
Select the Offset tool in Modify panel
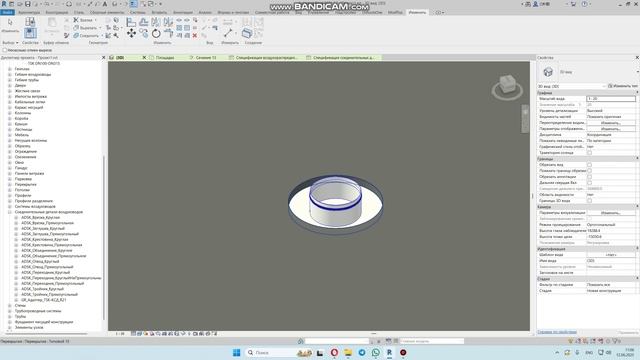[x=144, y=22]
